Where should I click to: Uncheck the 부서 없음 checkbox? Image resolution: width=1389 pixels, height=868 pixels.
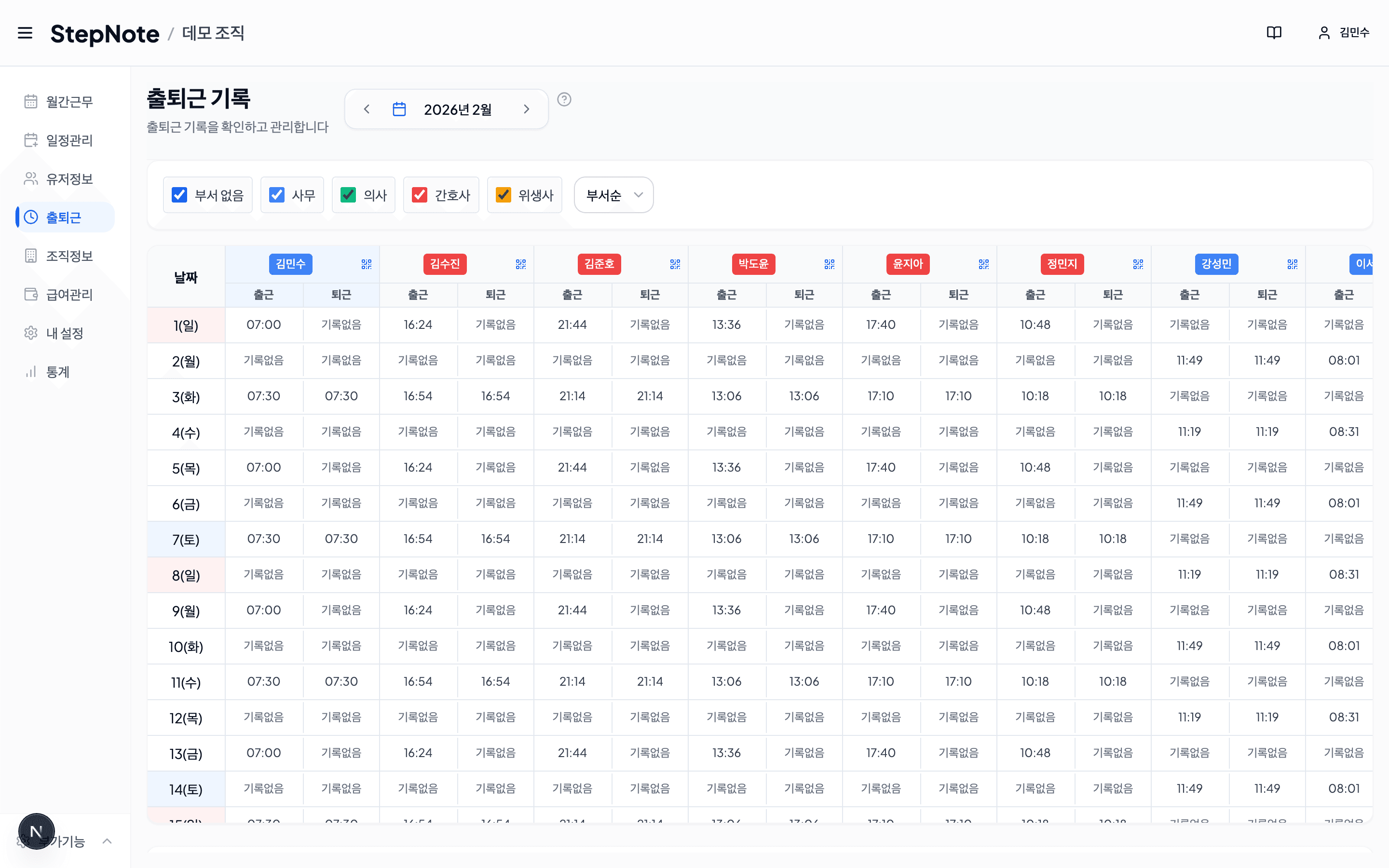[x=179, y=195]
